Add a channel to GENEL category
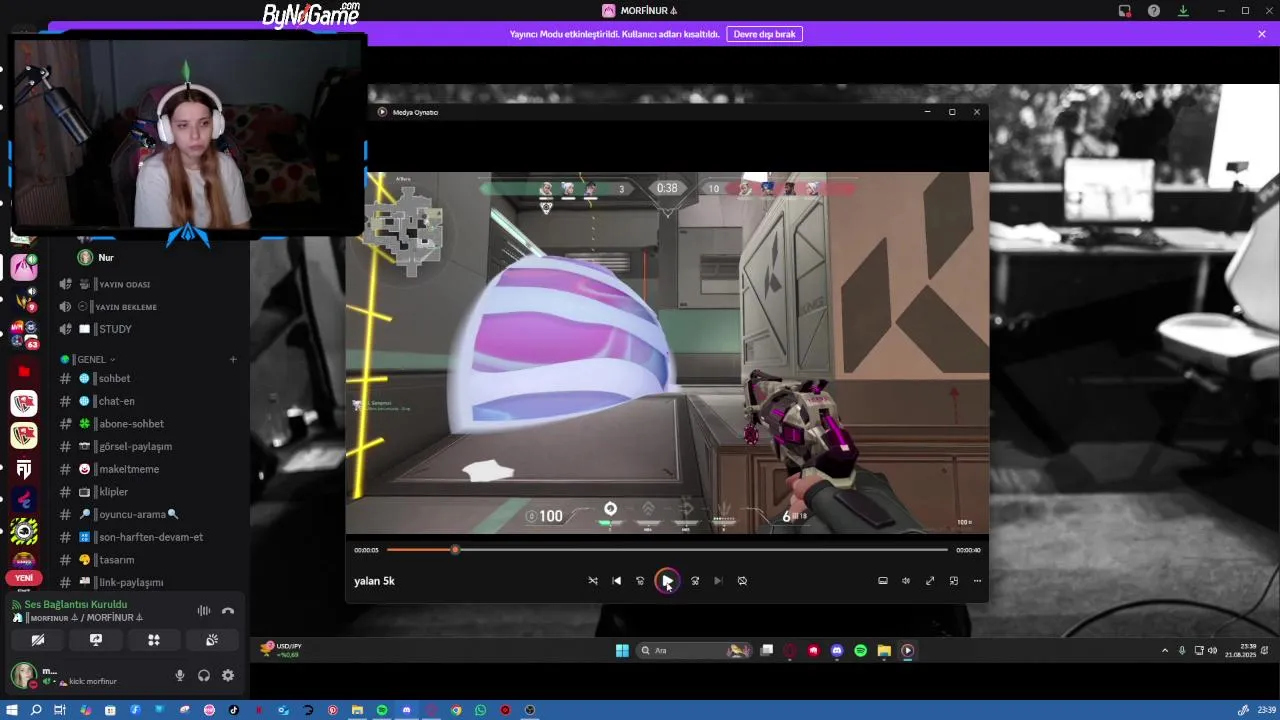1280x720 pixels. (x=233, y=359)
